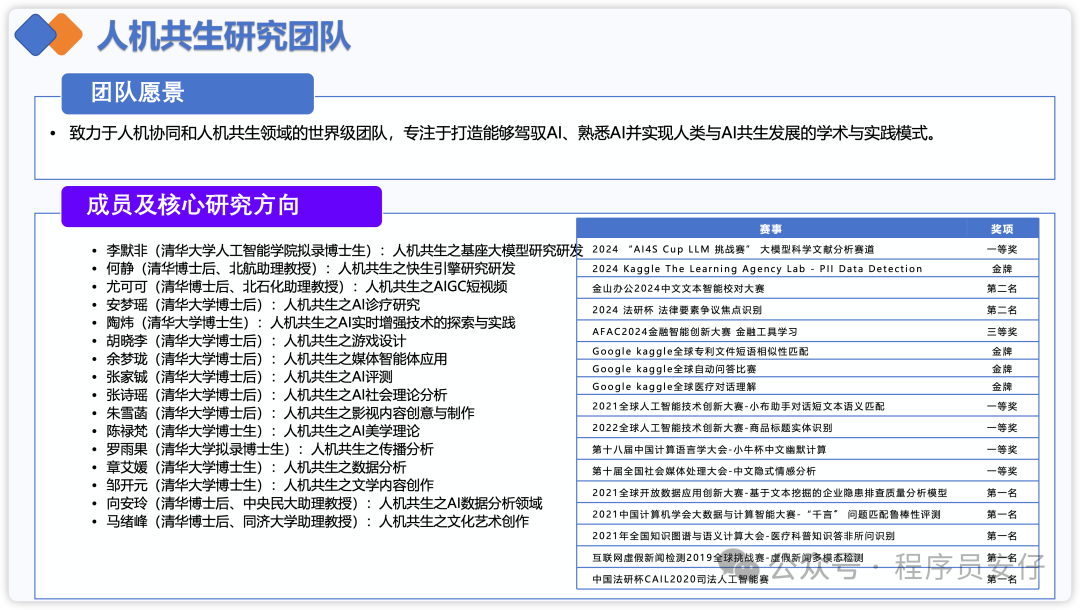Click the 奖项 table column header
This screenshot has width=1080, height=610.
(x=1002, y=229)
